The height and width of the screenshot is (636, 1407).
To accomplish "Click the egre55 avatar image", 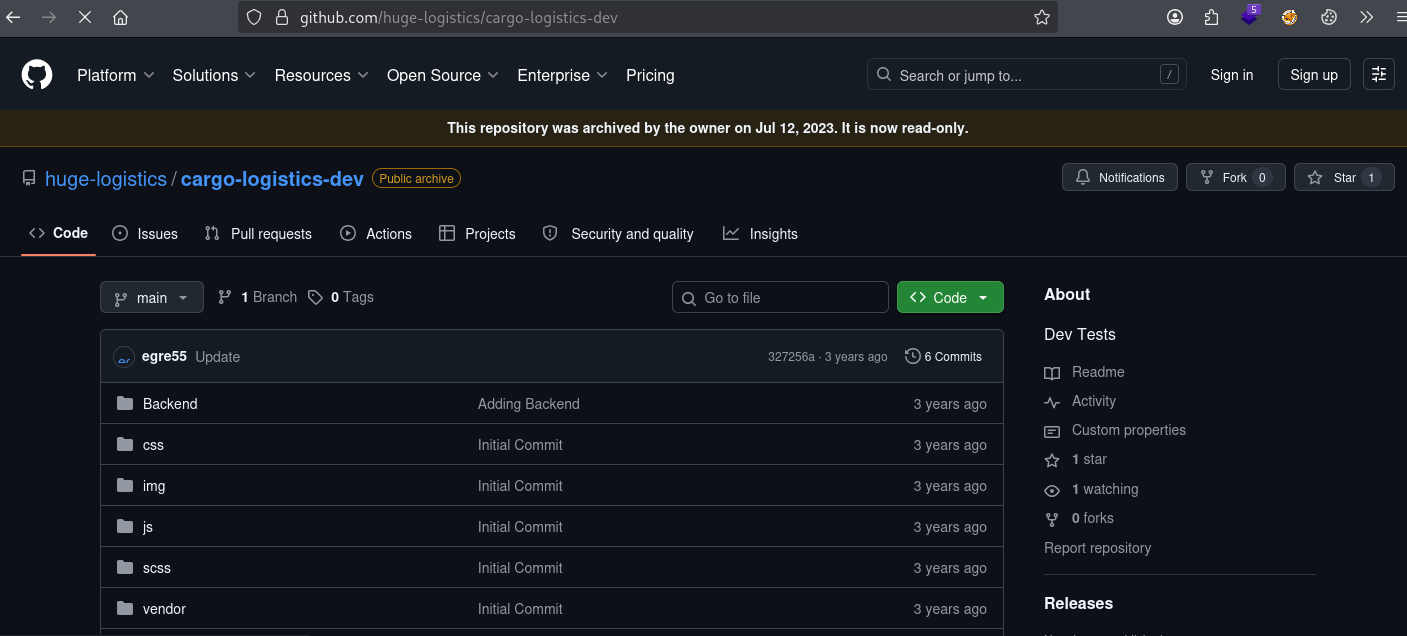I will 124,357.
